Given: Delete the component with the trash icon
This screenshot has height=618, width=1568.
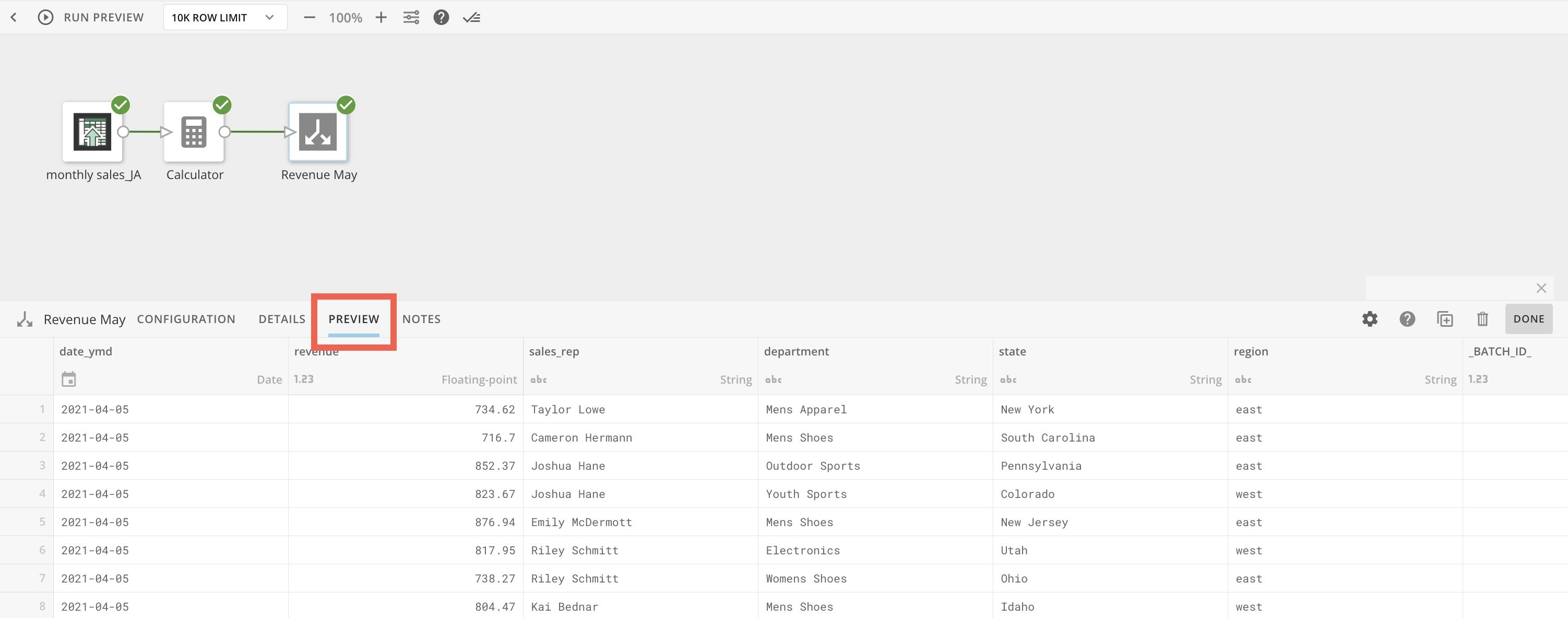Looking at the screenshot, I should tap(1482, 319).
